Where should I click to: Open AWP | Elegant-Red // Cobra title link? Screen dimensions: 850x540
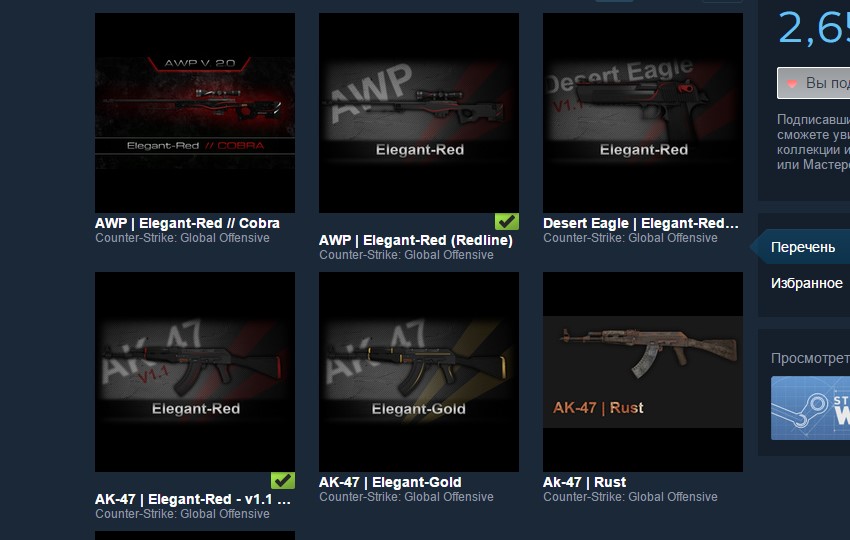coord(187,223)
